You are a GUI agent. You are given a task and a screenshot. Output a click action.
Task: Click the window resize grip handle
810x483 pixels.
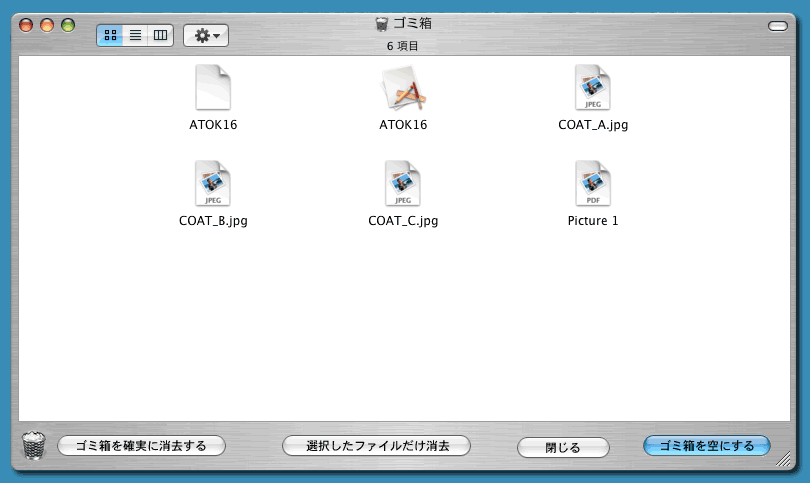click(x=783, y=459)
